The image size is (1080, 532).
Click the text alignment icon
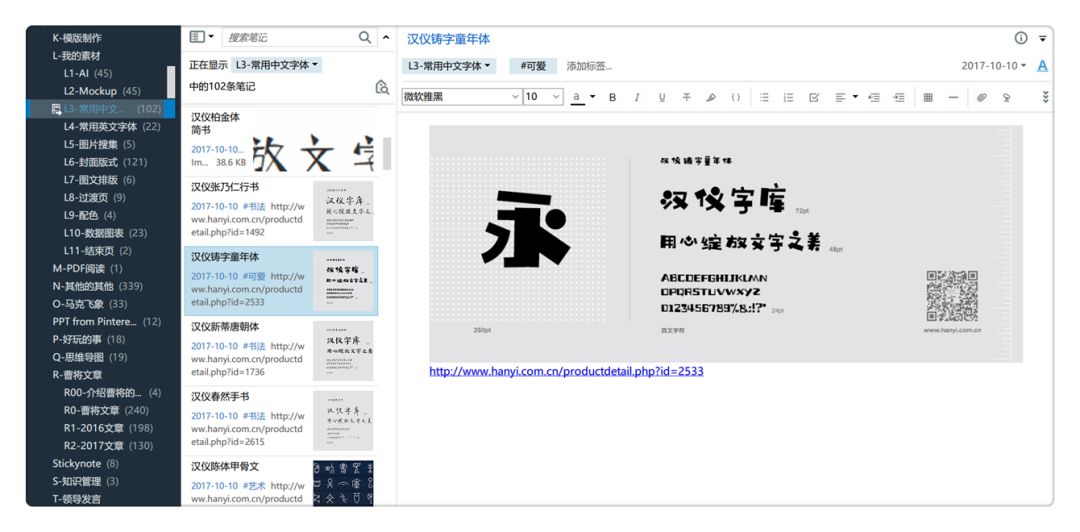coord(840,97)
